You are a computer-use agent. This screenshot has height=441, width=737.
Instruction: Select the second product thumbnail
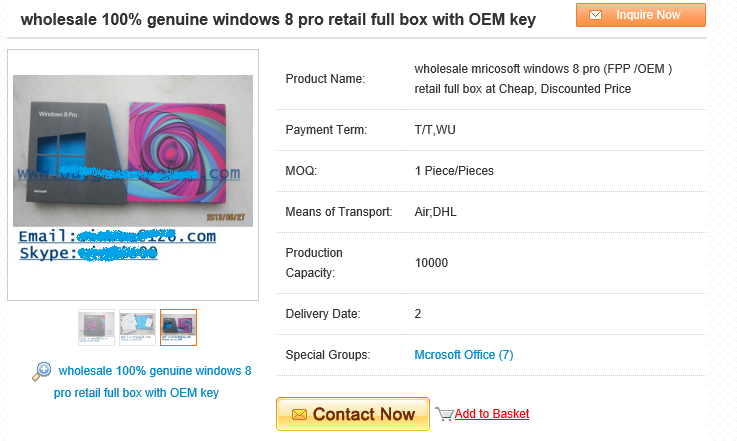(x=137, y=327)
